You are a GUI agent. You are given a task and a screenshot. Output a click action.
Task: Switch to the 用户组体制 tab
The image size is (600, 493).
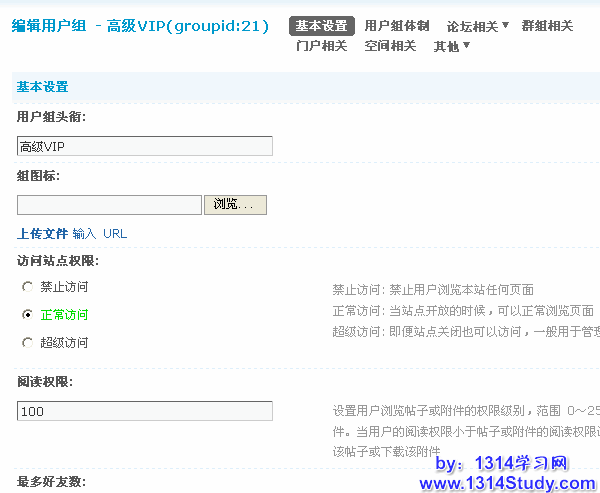pyautogui.click(x=397, y=26)
